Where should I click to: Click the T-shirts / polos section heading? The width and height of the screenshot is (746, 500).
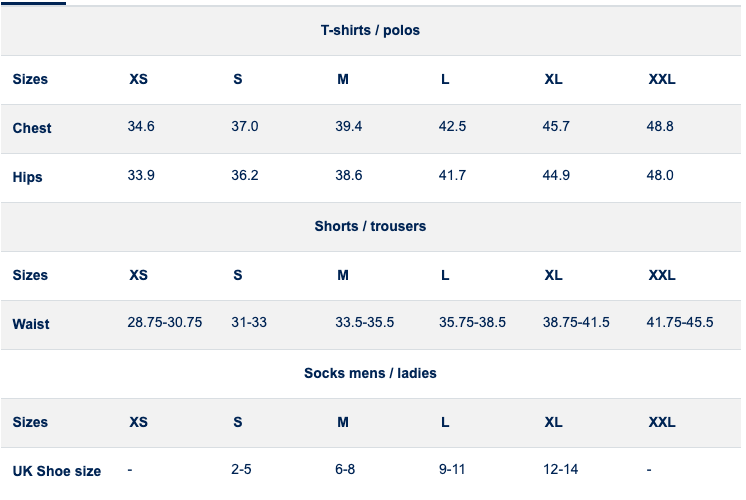coord(370,30)
